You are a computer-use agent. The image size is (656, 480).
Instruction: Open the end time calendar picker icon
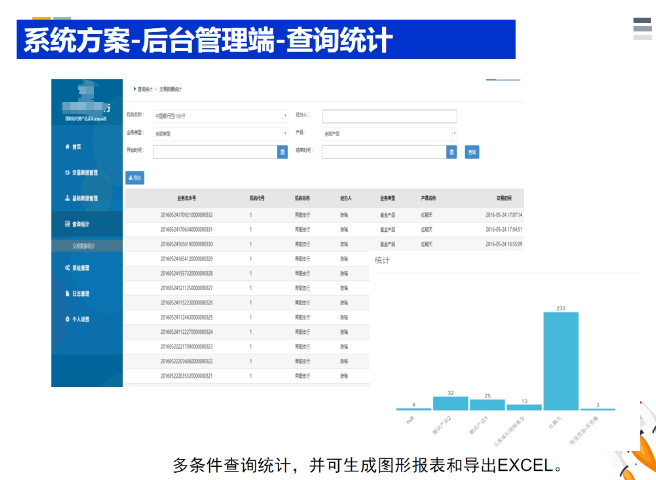pyautogui.click(x=451, y=152)
